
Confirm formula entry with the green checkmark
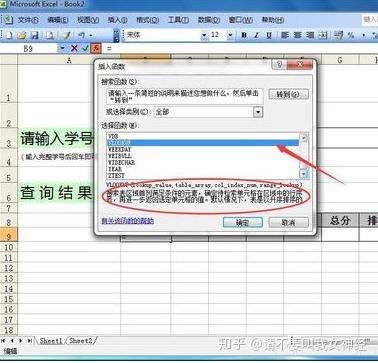(x=85, y=49)
